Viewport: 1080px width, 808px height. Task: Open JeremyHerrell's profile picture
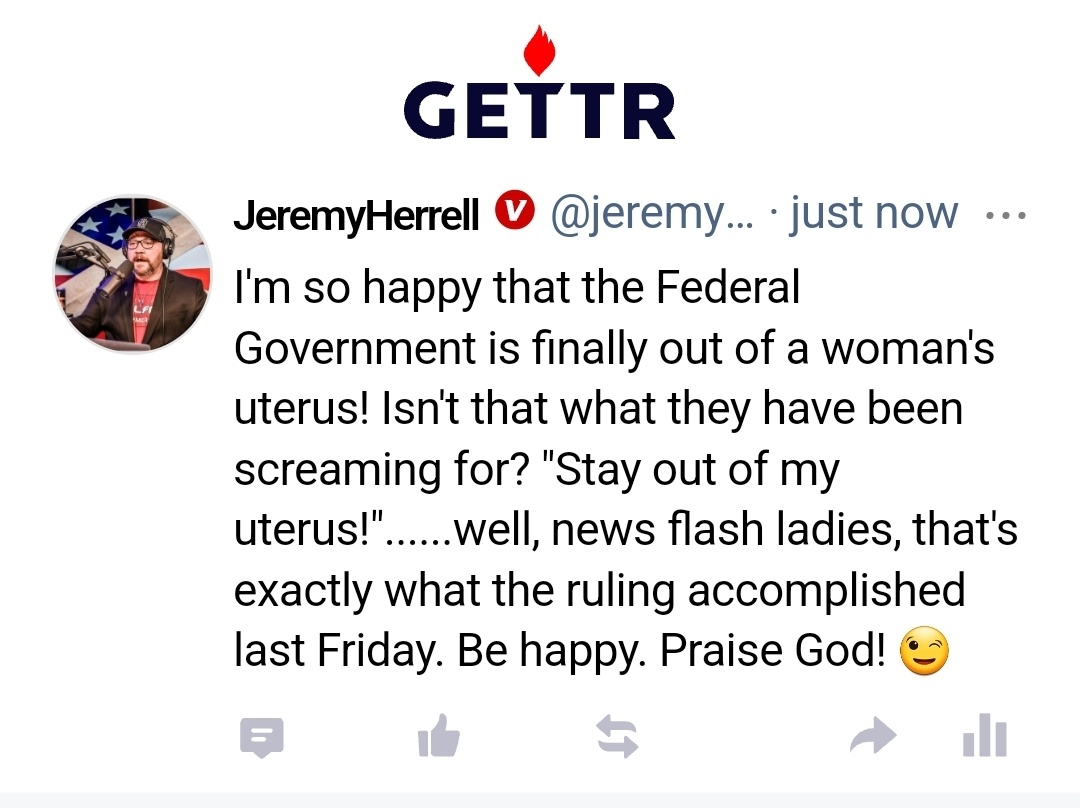(133, 274)
